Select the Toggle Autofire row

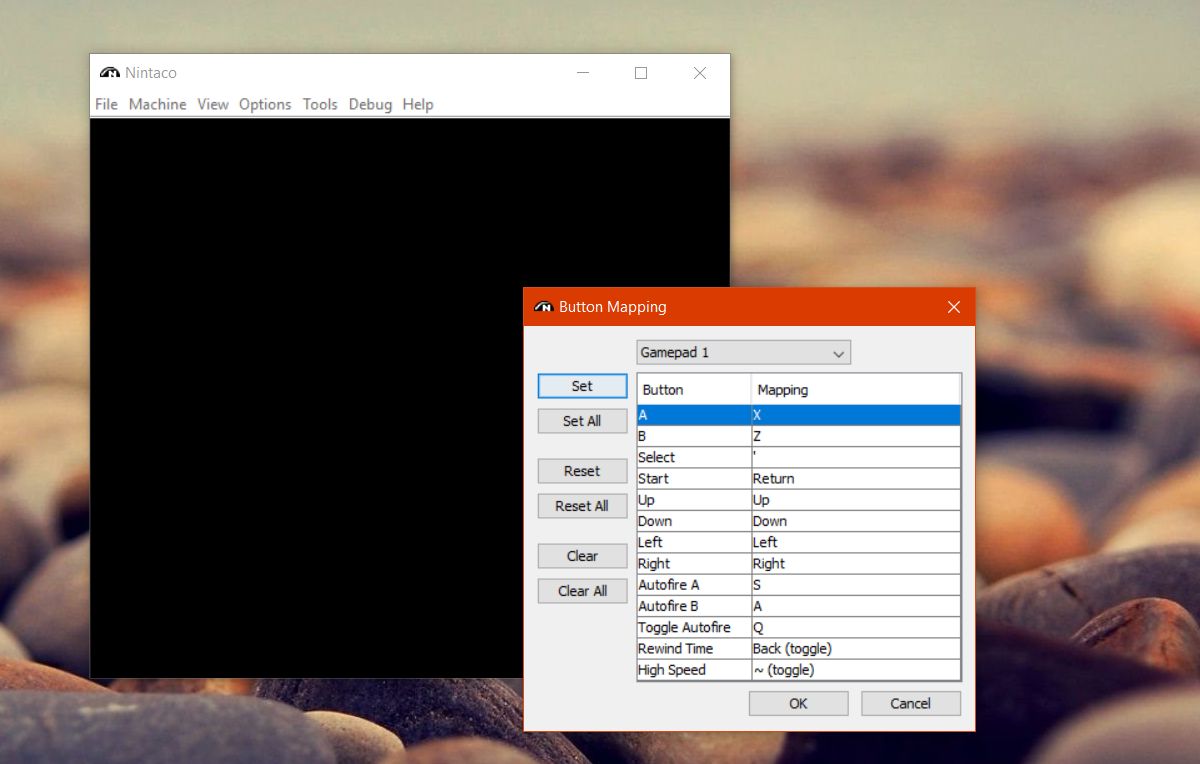(799, 628)
